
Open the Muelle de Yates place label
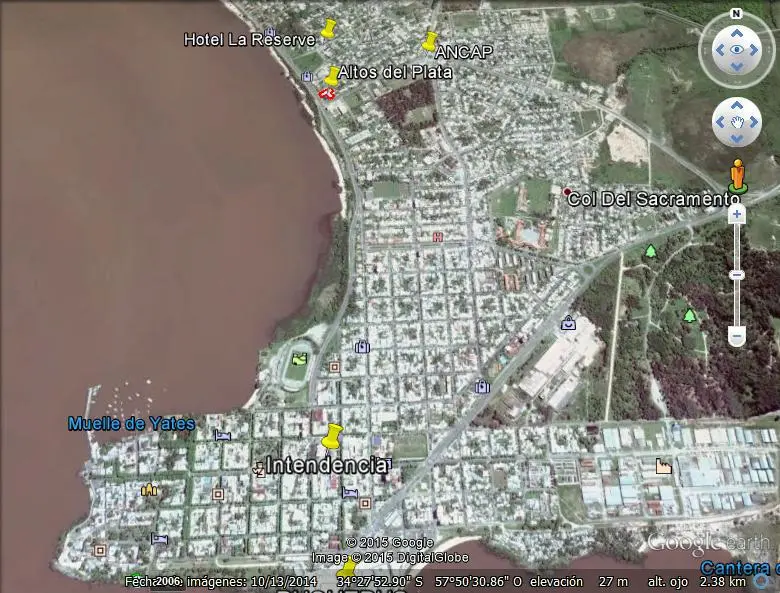131,424
